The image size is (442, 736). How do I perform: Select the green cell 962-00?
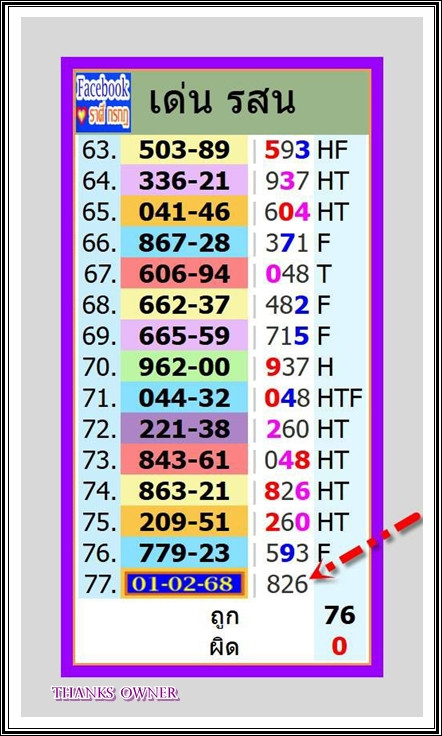184,367
